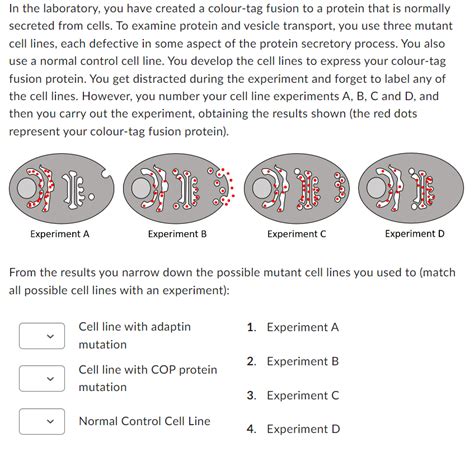The height and width of the screenshot is (452, 474).
Task: Click the Experiment A cell diagram
Action: coord(62,188)
